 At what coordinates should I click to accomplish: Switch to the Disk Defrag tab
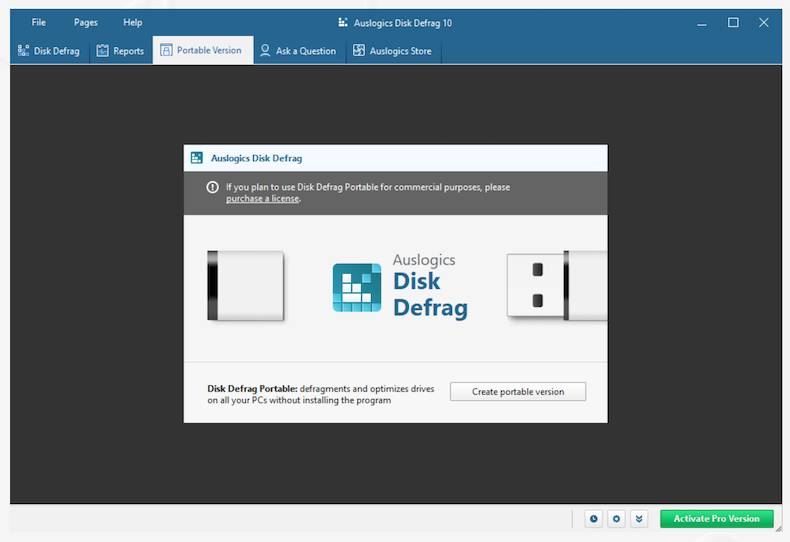[x=49, y=51]
